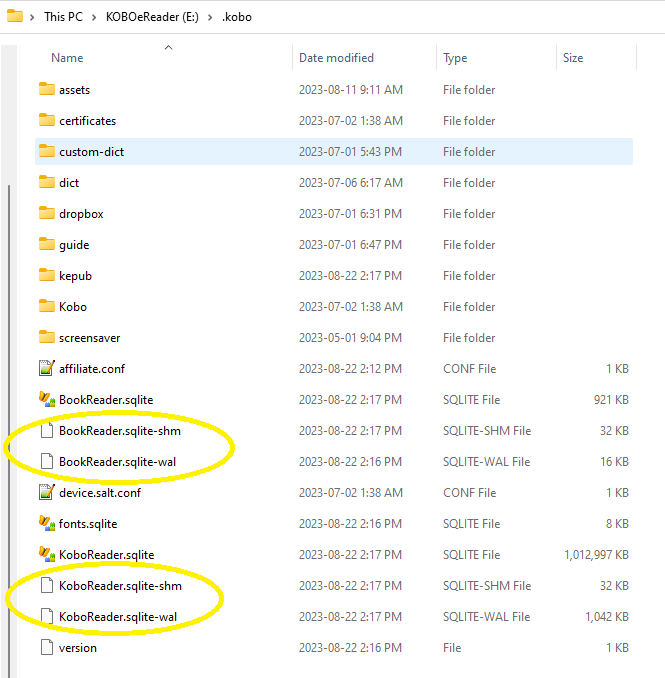Sort by the Name column header
665x678 pixels.
(67, 58)
